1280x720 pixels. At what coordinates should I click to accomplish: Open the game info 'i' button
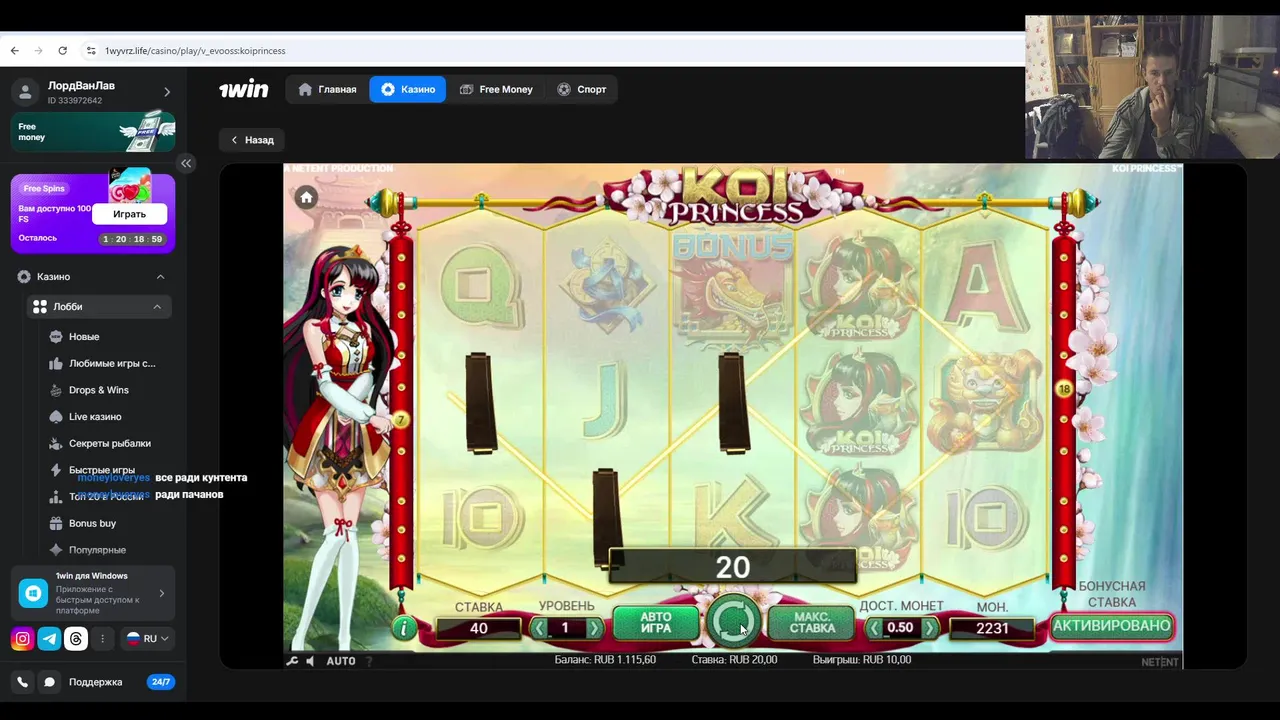pyautogui.click(x=404, y=627)
